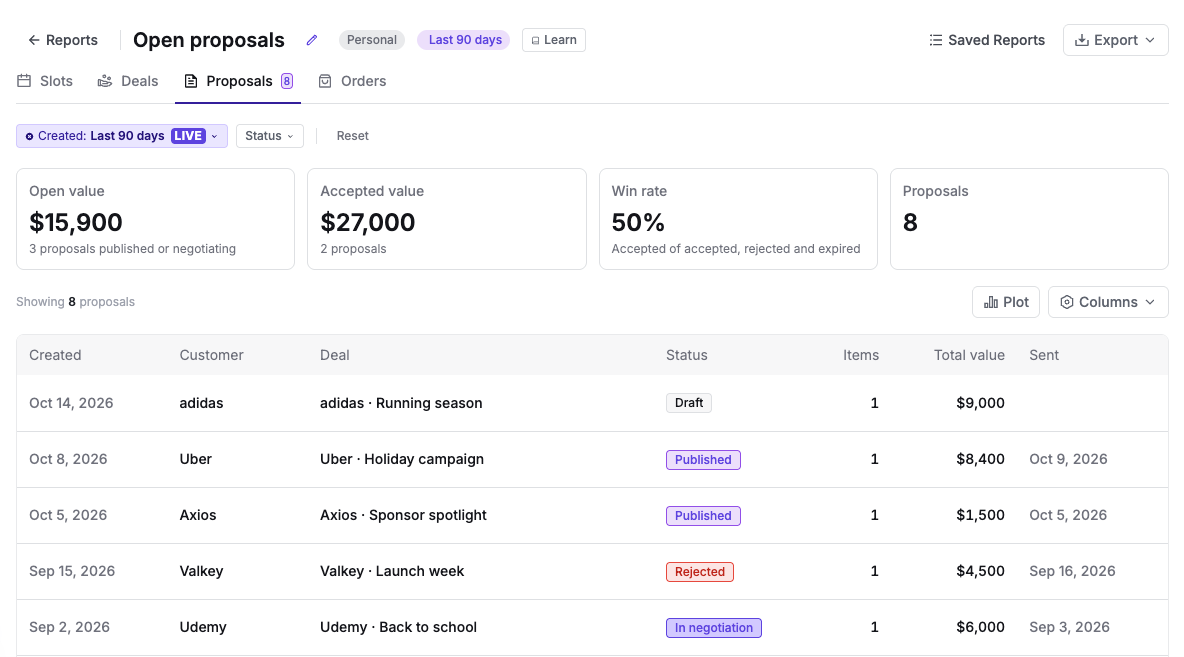The height and width of the screenshot is (657, 1184).
Task: Open the Uber · Holiday campaign deal
Action: click(402, 459)
